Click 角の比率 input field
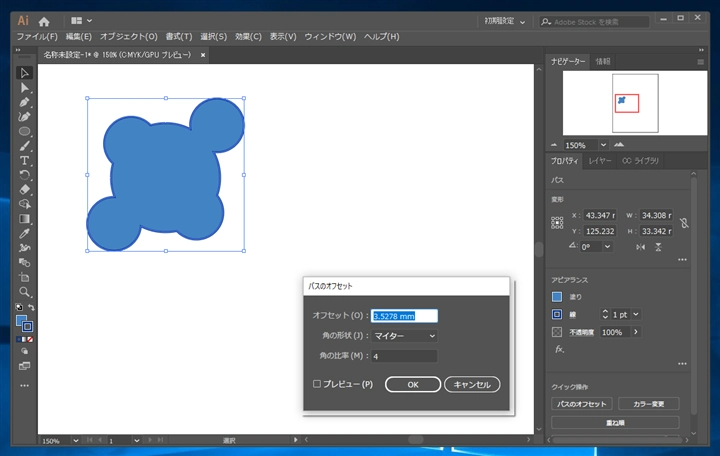 [404, 356]
